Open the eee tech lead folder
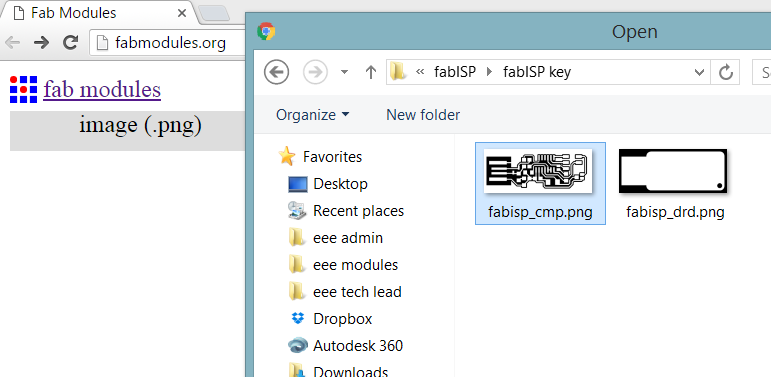Image resolution: width=771 pixels, height=377 pixels. (357, 292)
